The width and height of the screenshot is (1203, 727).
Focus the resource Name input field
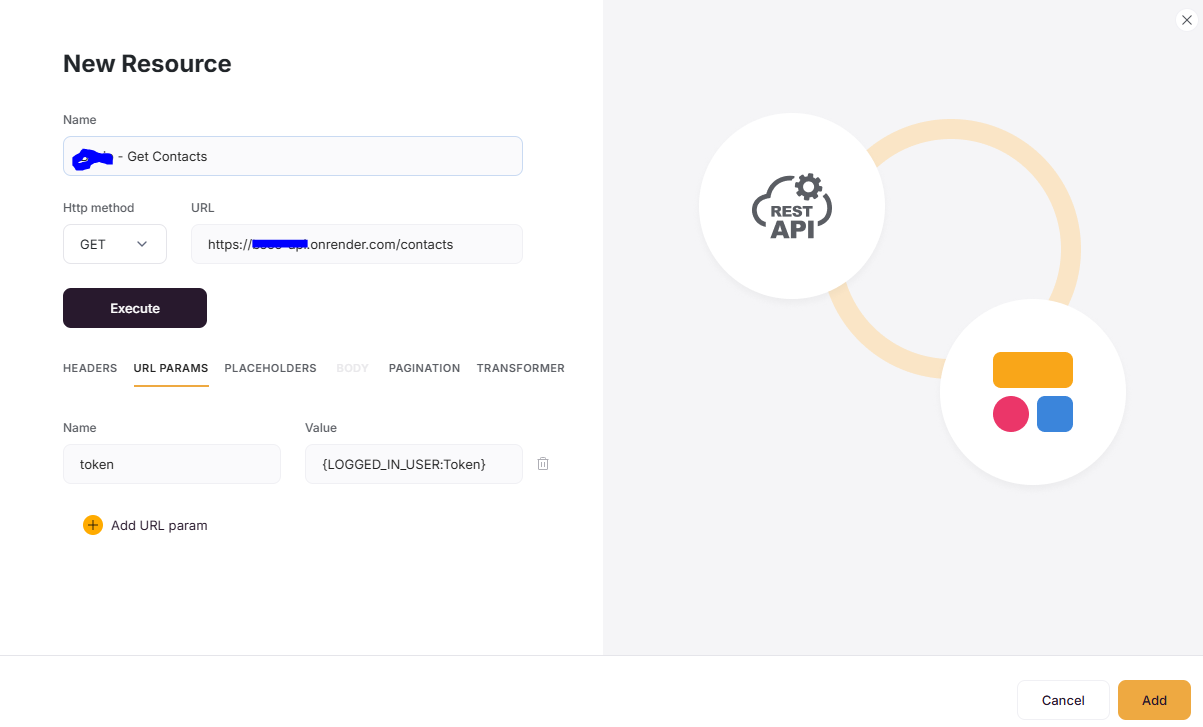(293, 156)
